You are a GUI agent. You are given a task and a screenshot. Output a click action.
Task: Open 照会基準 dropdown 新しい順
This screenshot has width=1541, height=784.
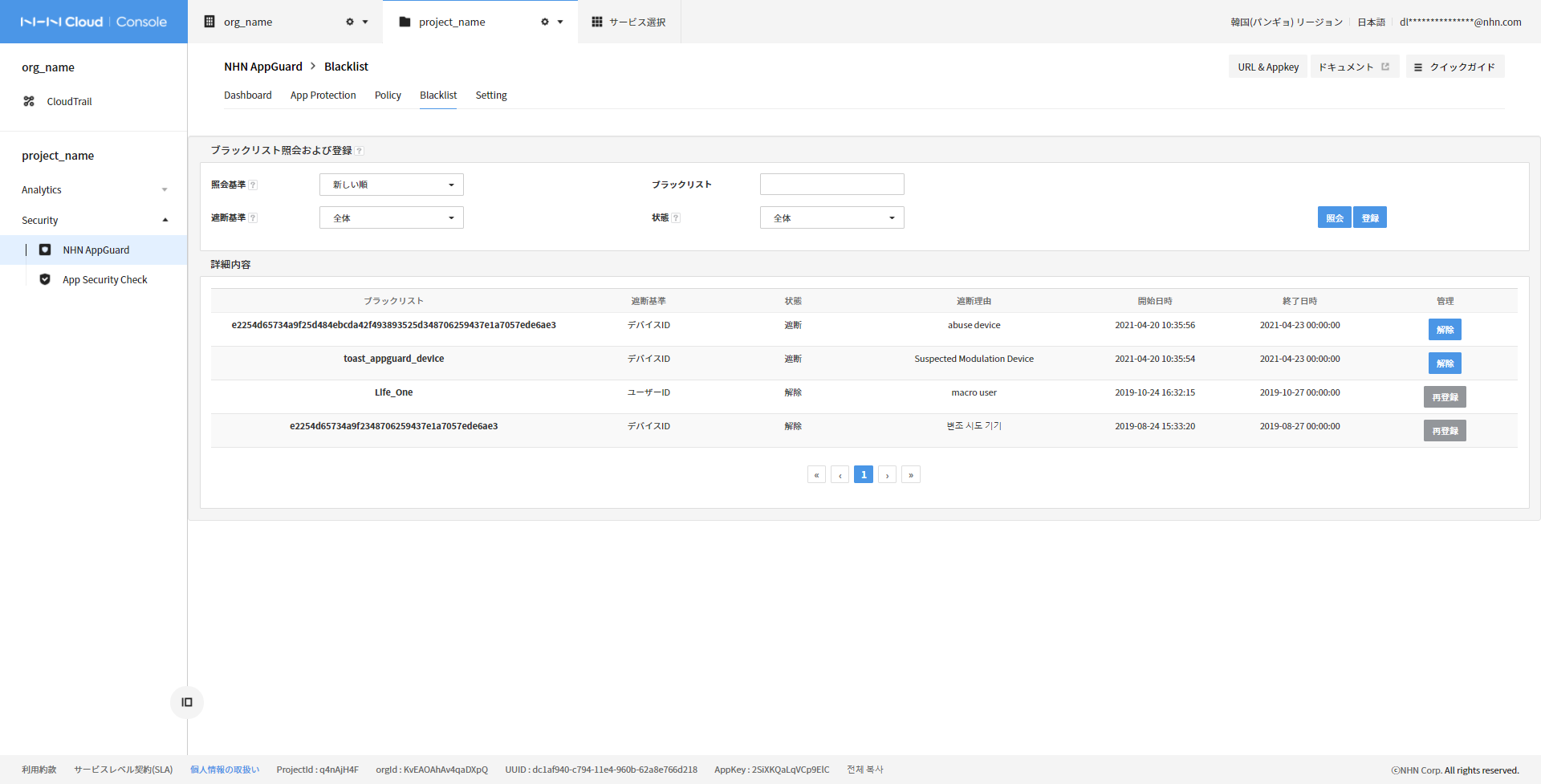tap(392, 185)
